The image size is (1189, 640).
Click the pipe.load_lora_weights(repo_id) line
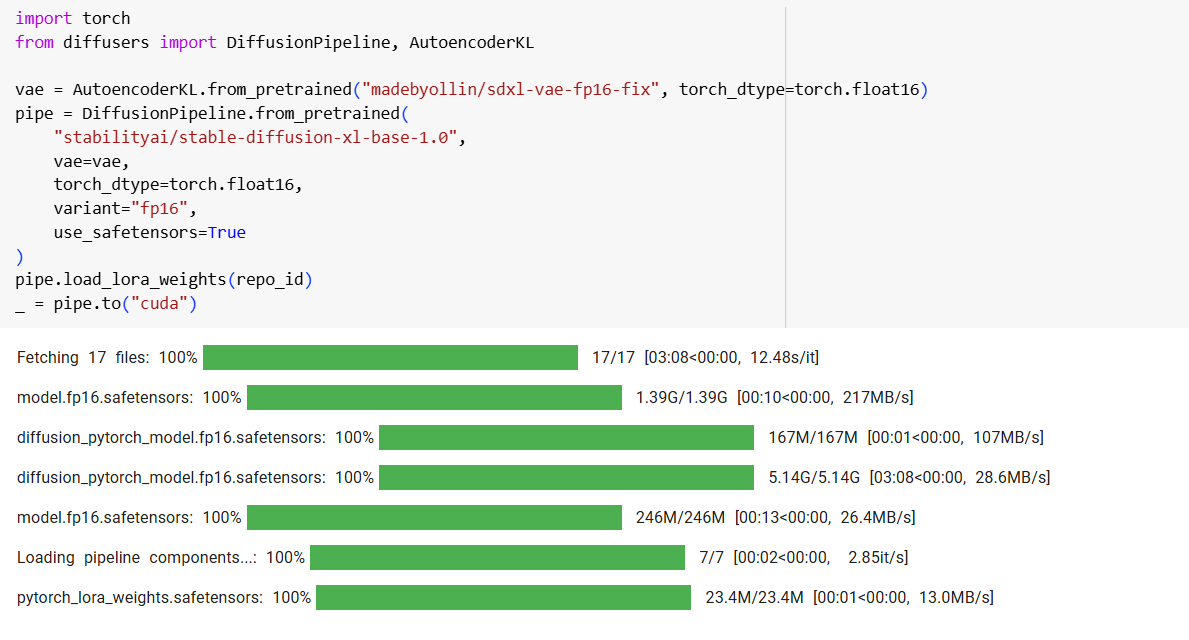164,280
